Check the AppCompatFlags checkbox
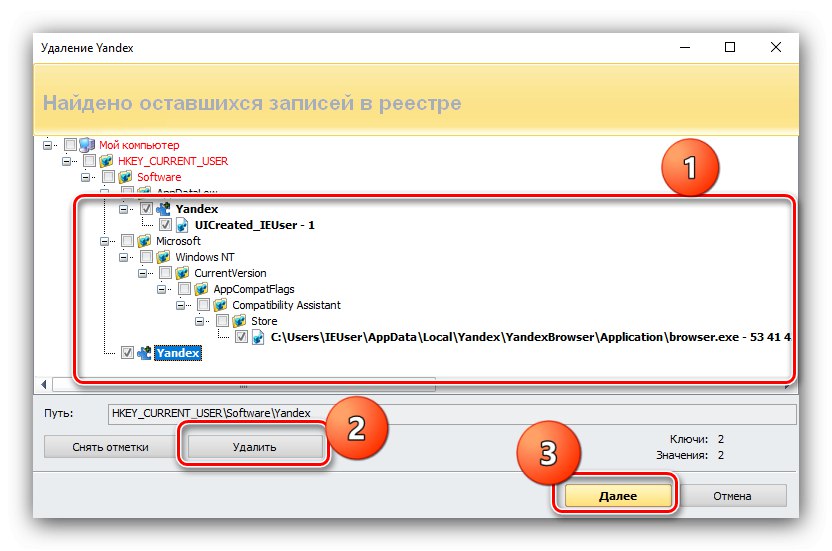Screen dimensions: 832x551 point(185,289)
